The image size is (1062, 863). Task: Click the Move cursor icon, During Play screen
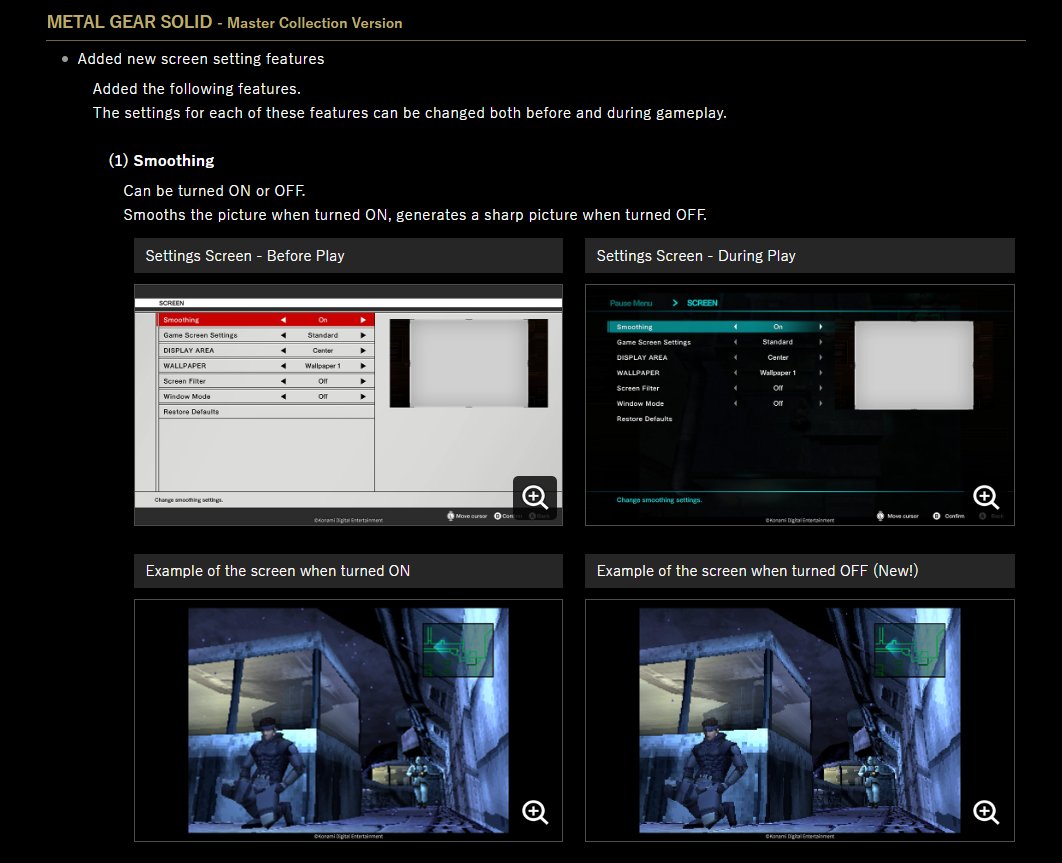(x=880, y=516)
